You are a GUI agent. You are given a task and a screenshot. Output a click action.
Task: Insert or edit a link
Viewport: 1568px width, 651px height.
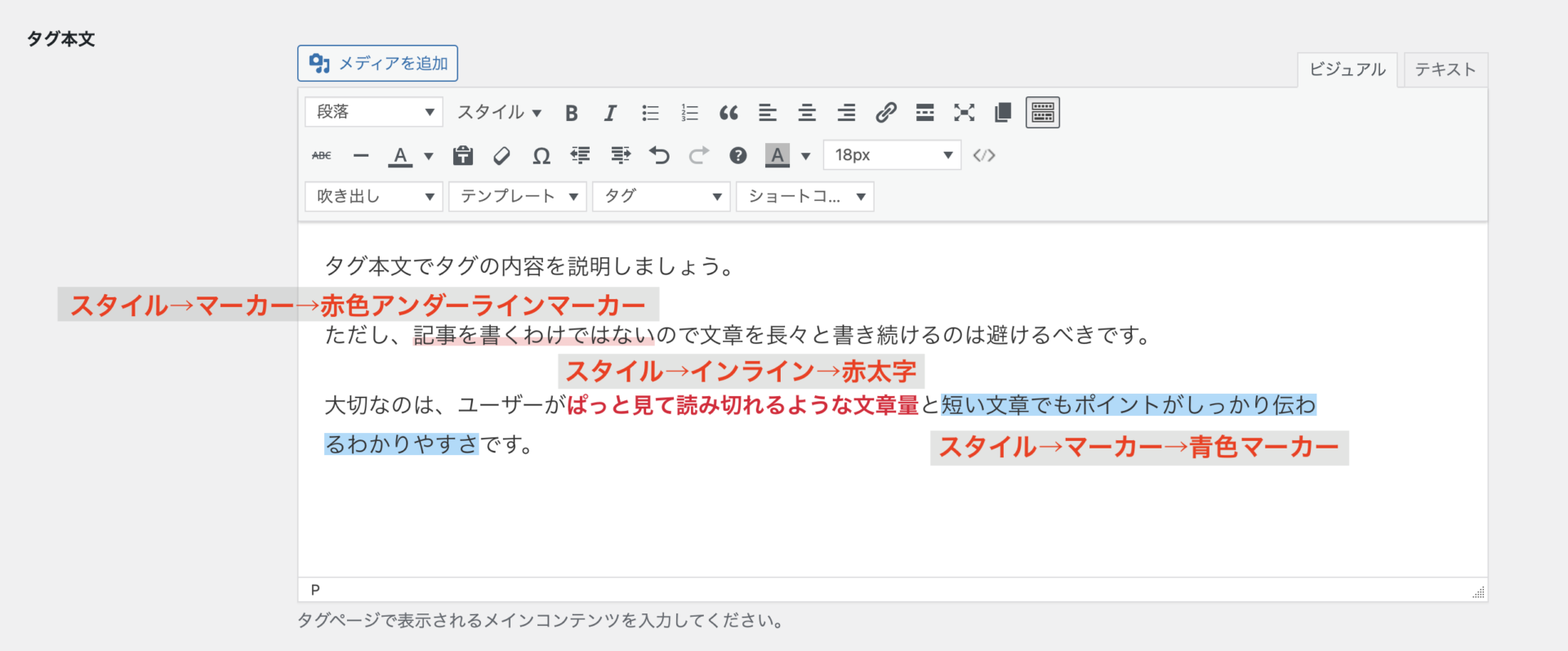pyautogui.click(x=885, y=113)
